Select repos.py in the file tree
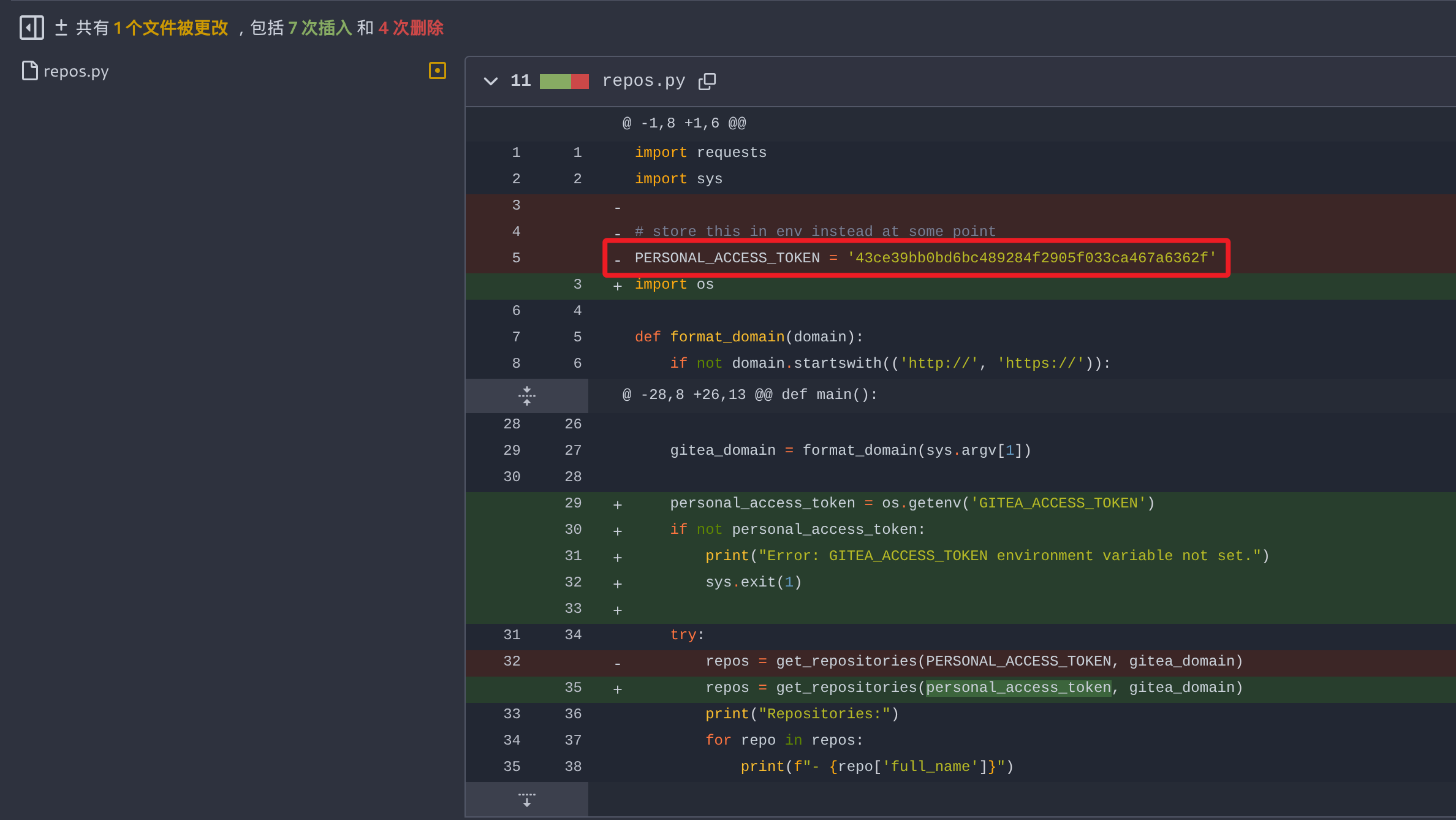 [x=76, y=71]
